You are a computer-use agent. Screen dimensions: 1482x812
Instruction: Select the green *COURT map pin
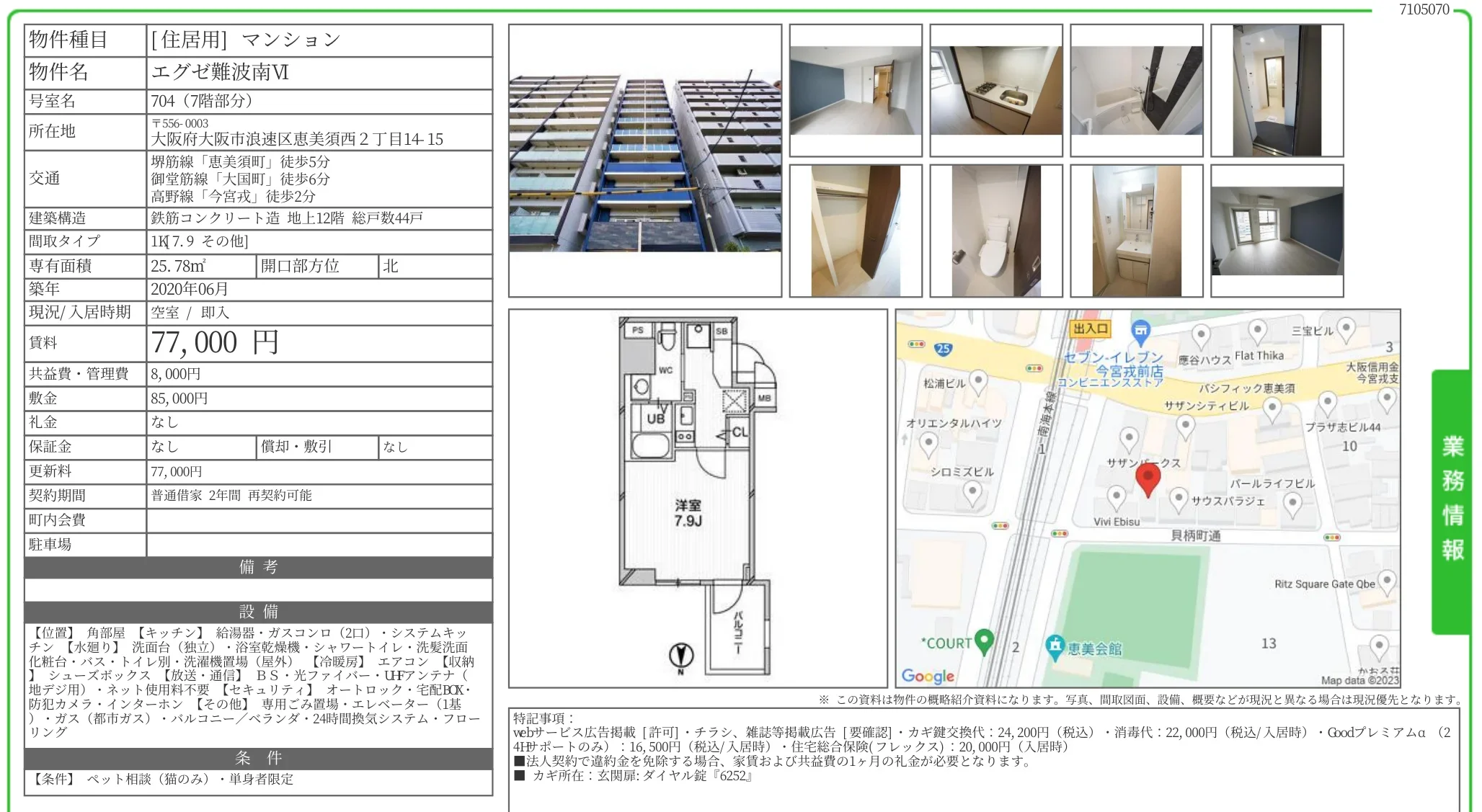(x=985, y=640)
